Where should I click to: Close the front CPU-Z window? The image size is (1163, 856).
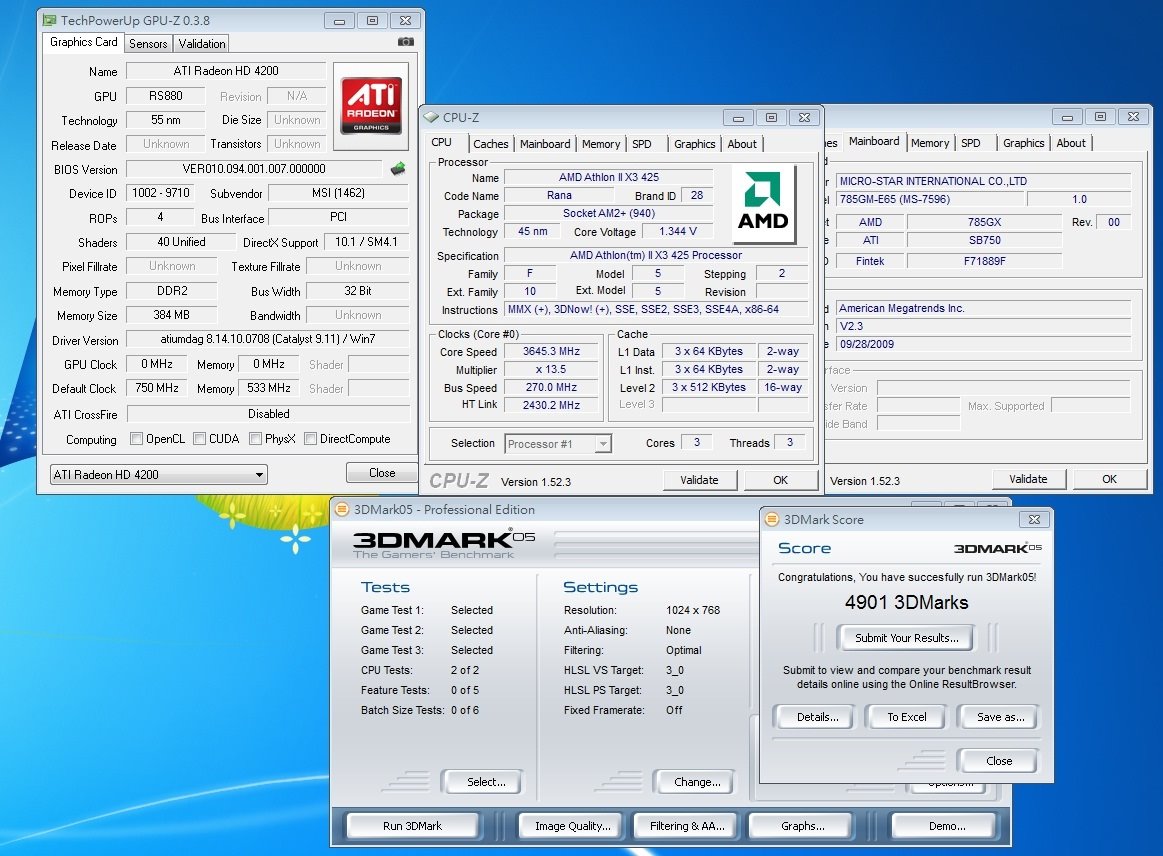pos(805,118)
